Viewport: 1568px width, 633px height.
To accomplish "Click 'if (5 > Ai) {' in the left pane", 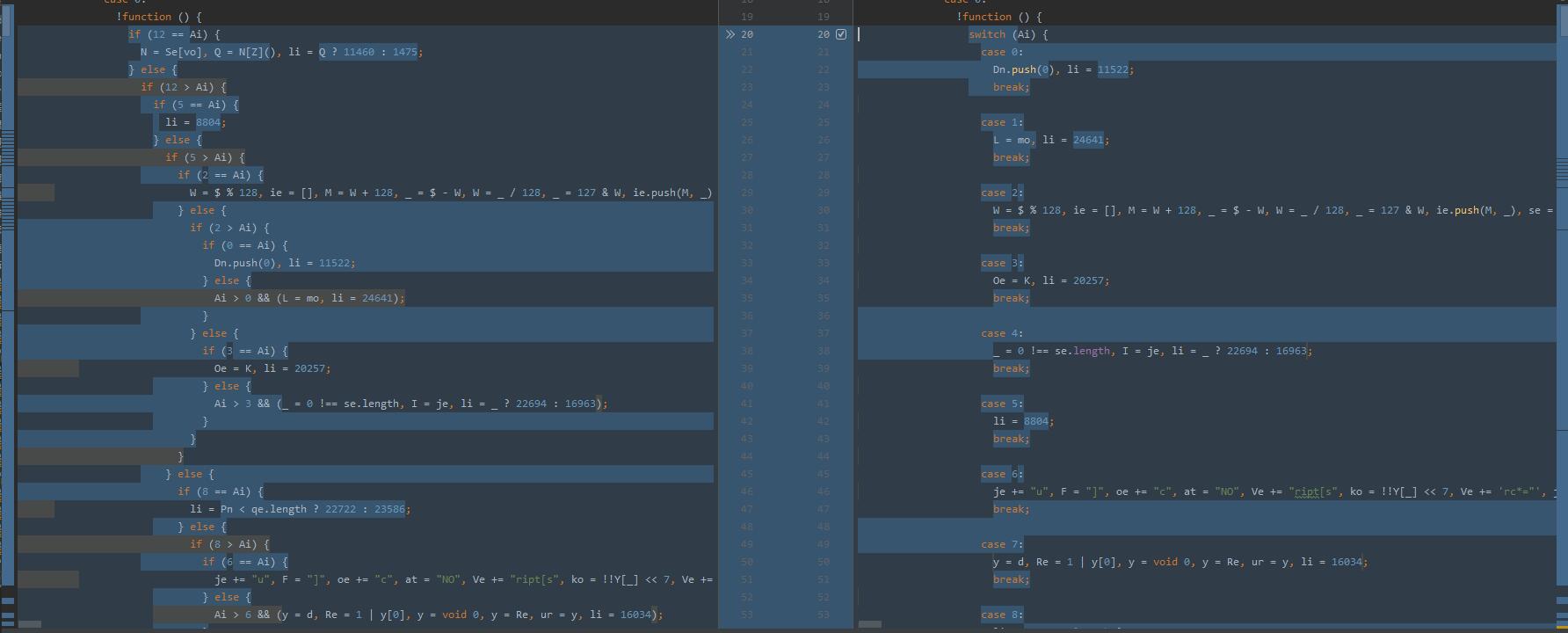I will (205, 157).
